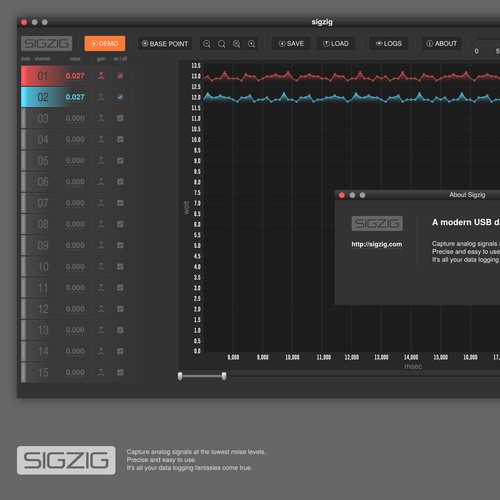Click the ABOUT button in toolbar
Image resolution: width=500 pixels, height=500 pixels.
tap(442, 44)
